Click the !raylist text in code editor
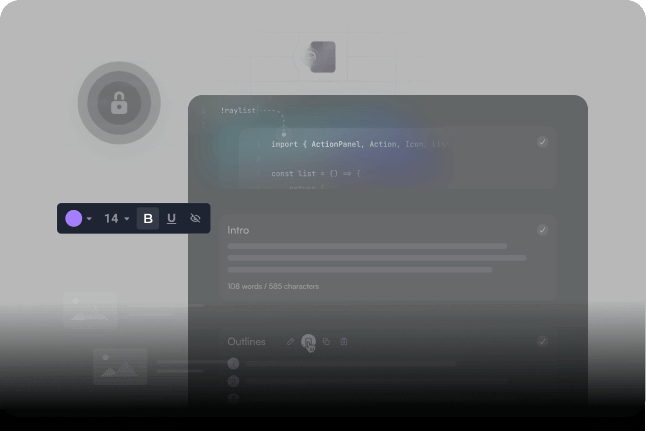 point(238,110)
